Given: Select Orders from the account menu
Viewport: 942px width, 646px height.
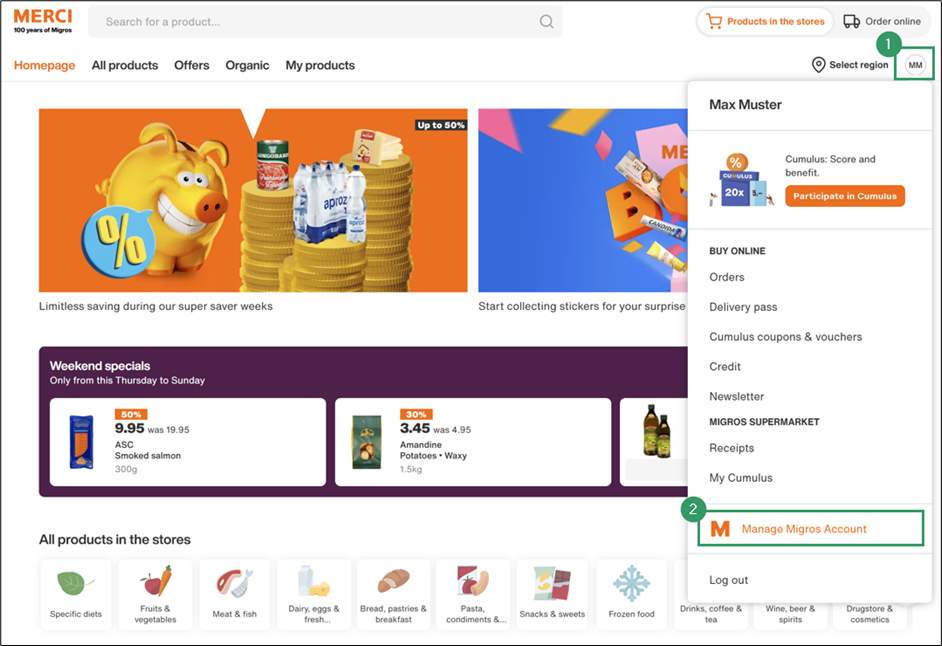Looking at the screenshot, I should 727,277.
